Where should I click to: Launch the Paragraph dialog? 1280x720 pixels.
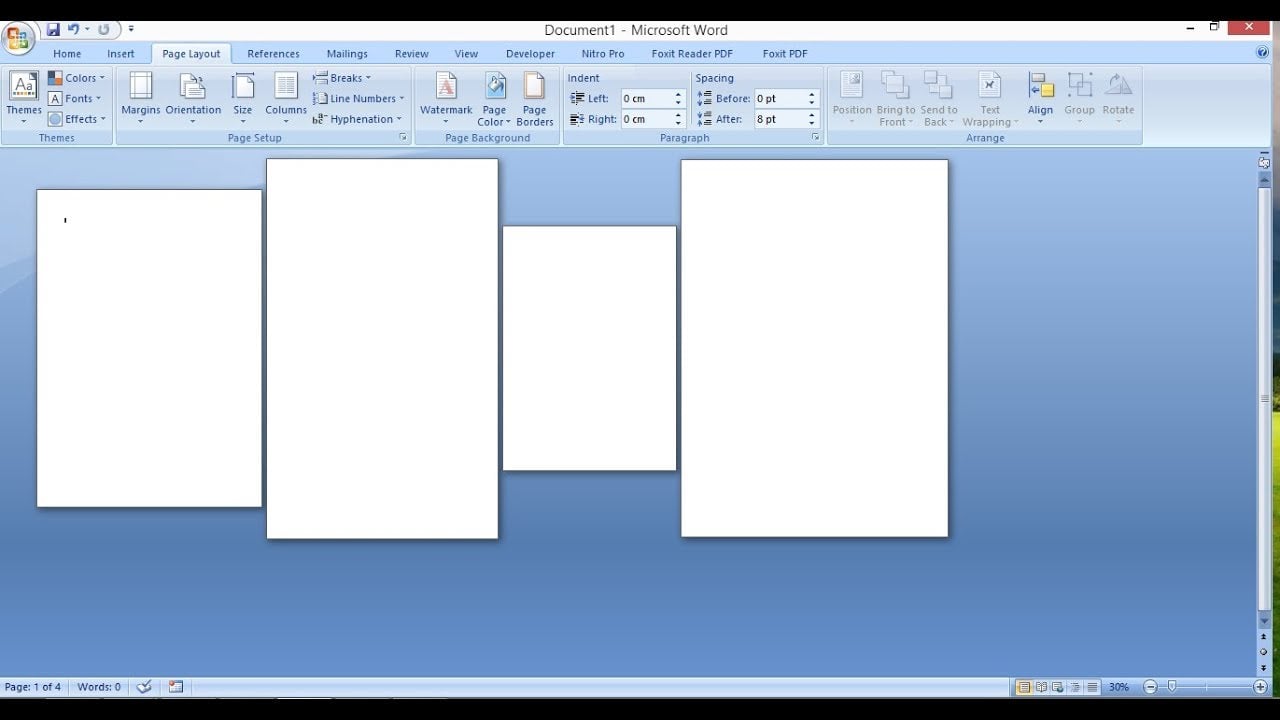[815, 138]
